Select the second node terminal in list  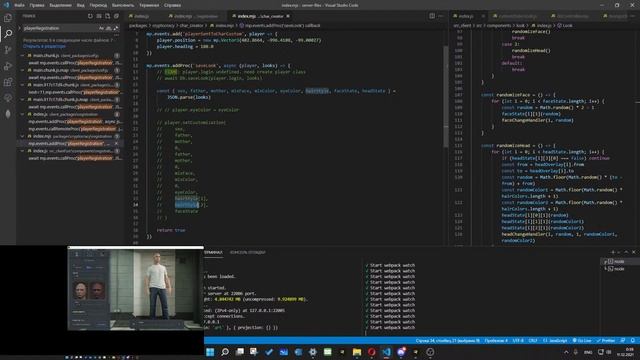619,269
